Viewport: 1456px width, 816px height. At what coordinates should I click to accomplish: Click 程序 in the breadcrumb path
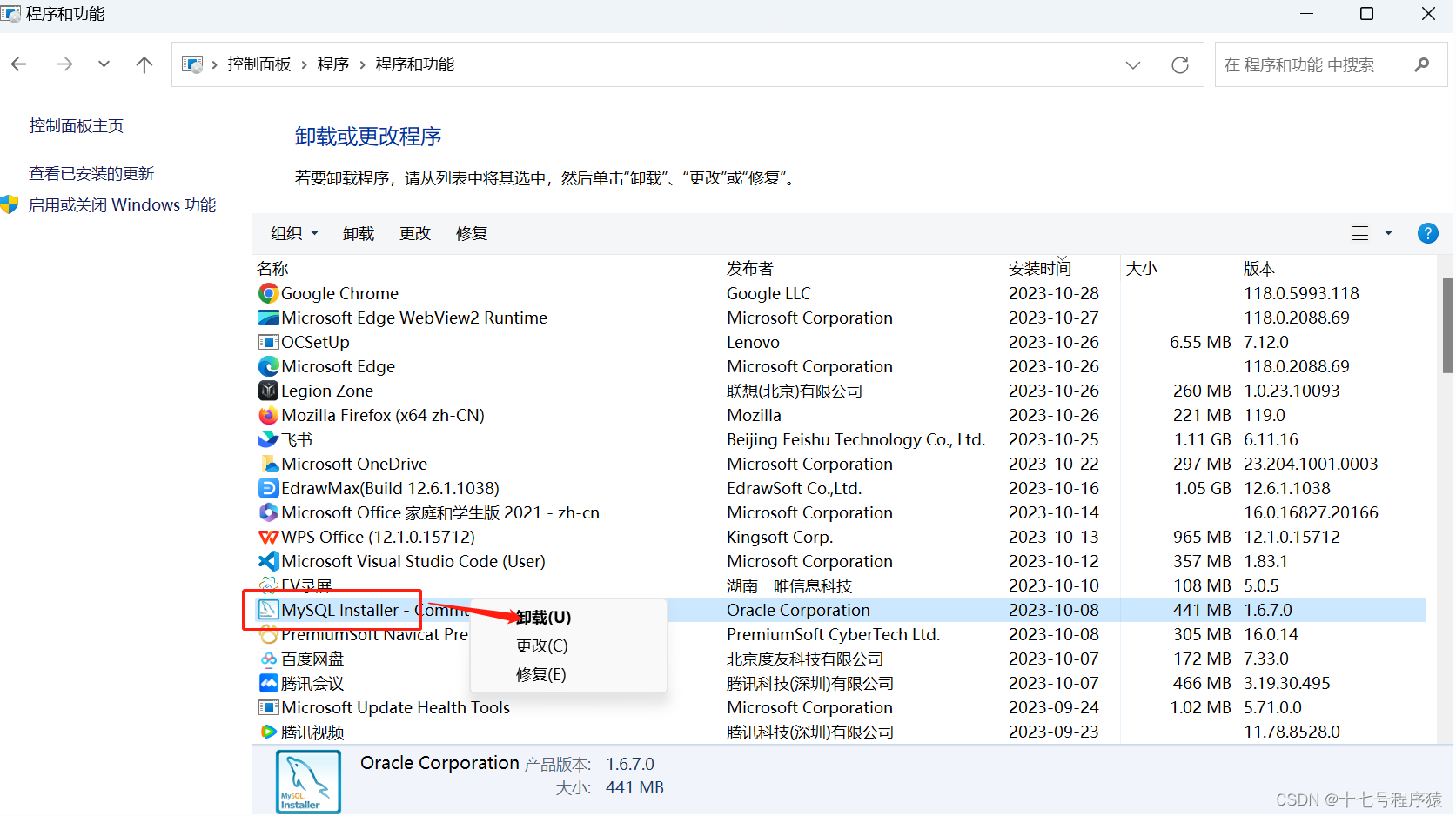(x=332, y=64)
